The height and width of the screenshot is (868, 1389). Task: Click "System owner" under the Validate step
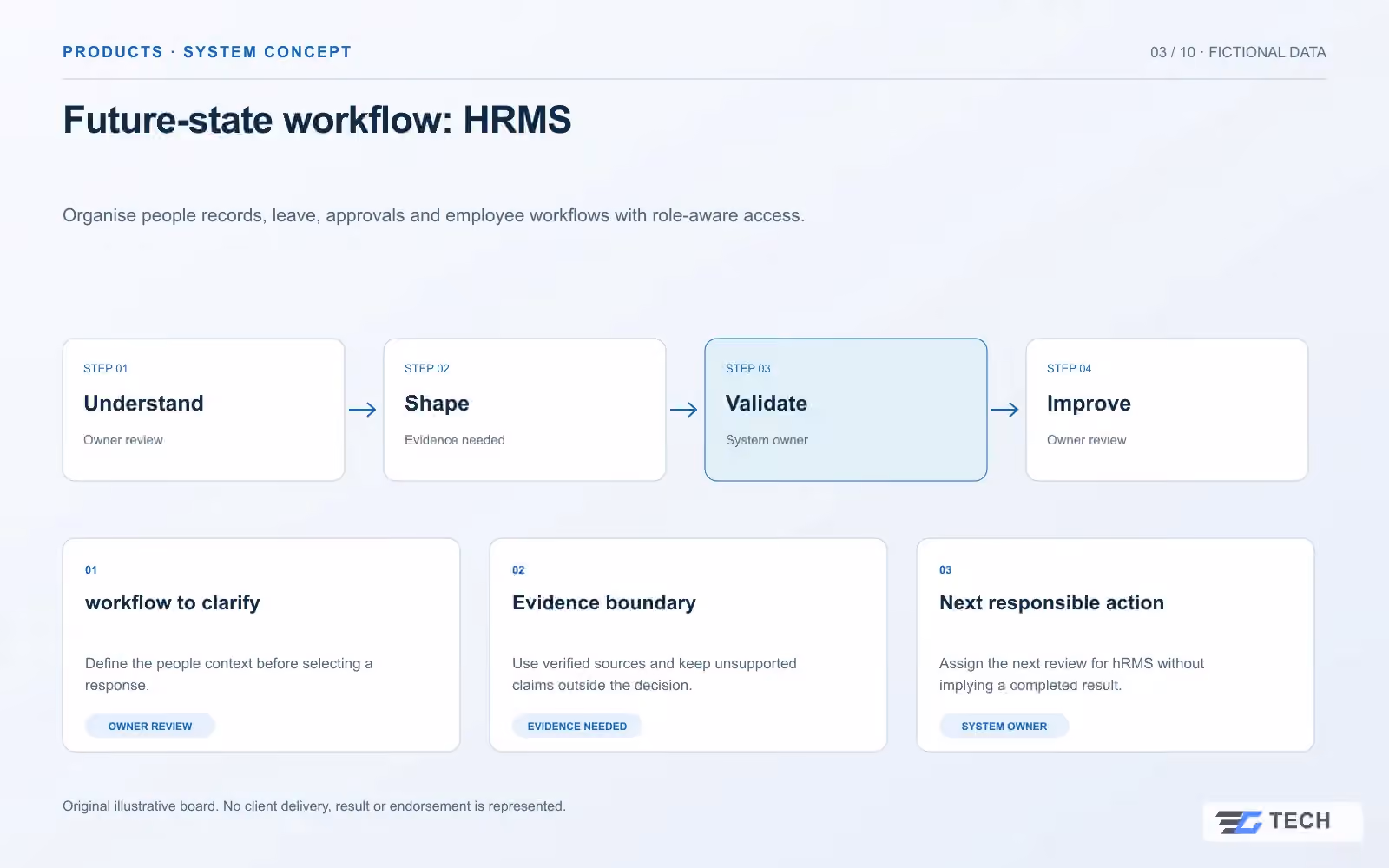(x=767, y=440)
